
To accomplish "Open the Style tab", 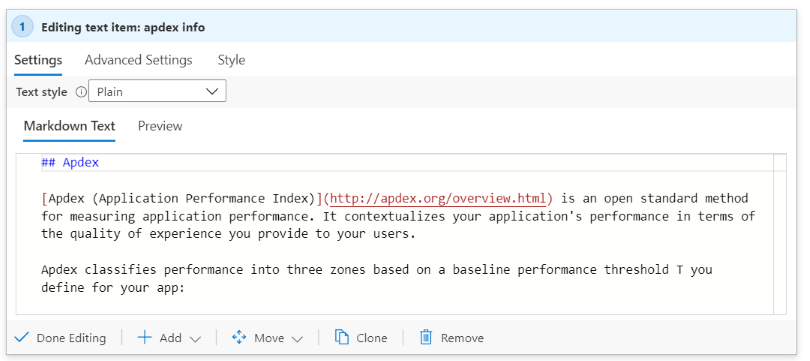I will (x=231, y=60).
